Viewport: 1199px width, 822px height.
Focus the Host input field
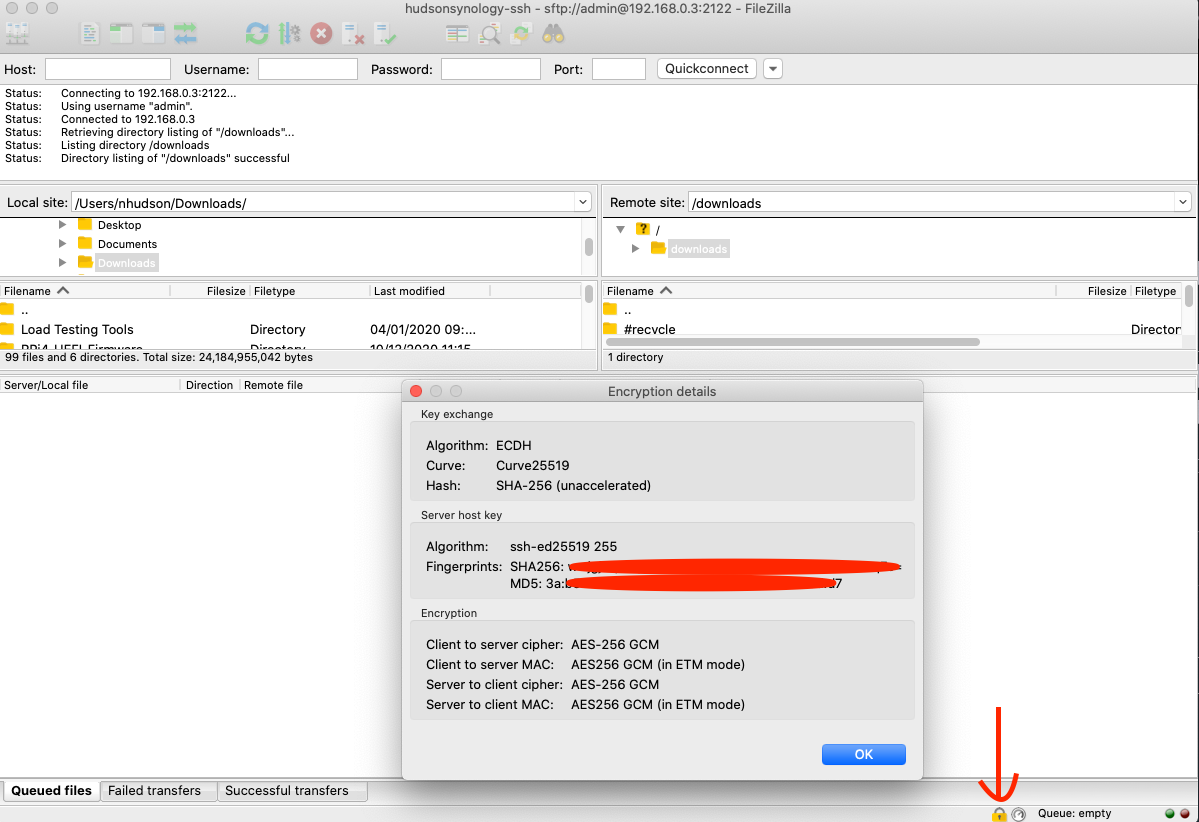tap(108, 69)
